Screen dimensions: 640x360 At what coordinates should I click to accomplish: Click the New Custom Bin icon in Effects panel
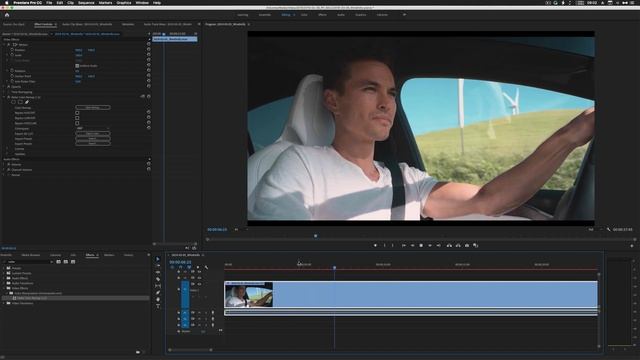[138, 351]
